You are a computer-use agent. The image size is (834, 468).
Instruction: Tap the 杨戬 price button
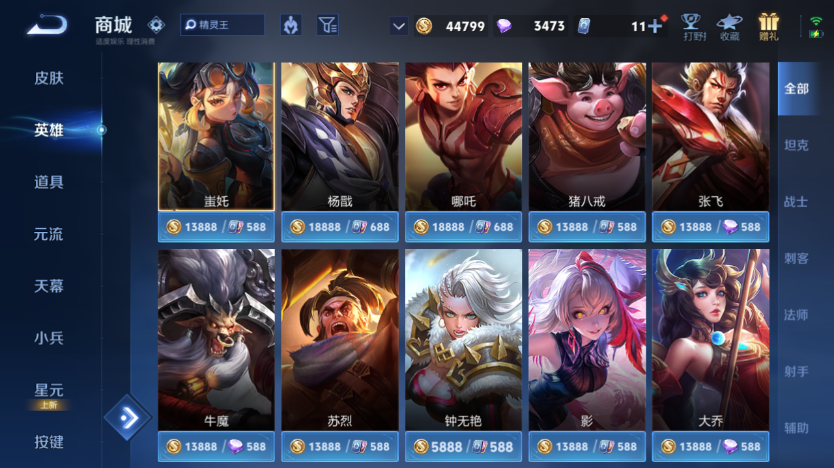point(340,227)
